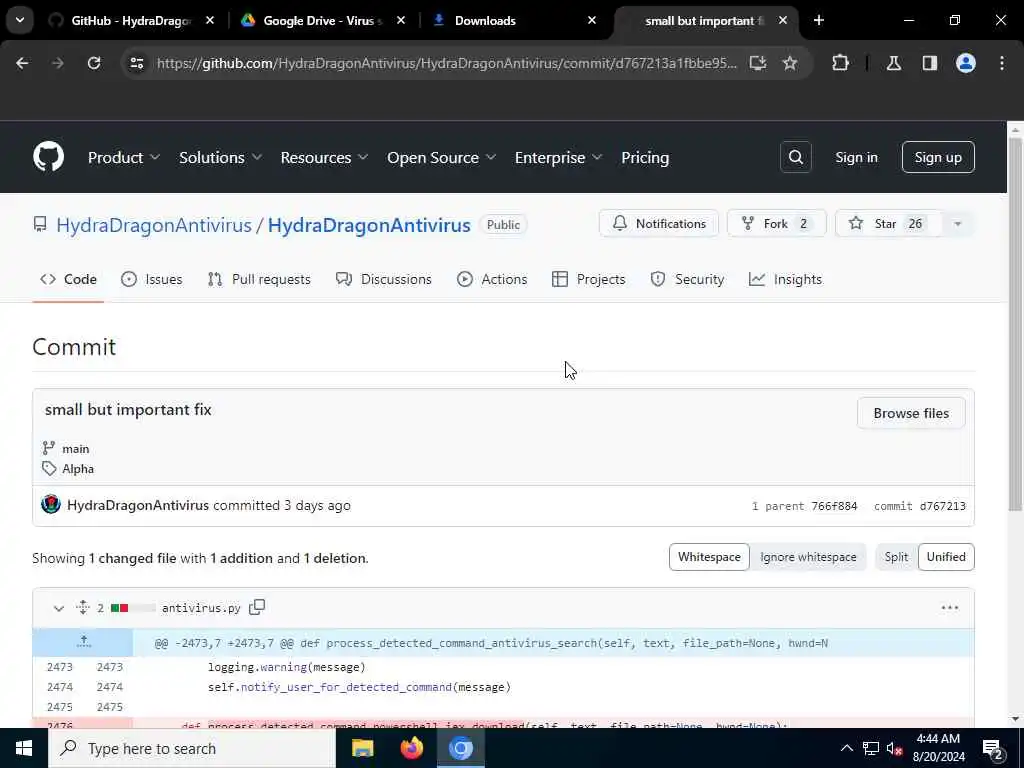The height and width of the screenshot is (768, 1024).
Task: Open the Code repository tab
Action: [x=68, y=280]
